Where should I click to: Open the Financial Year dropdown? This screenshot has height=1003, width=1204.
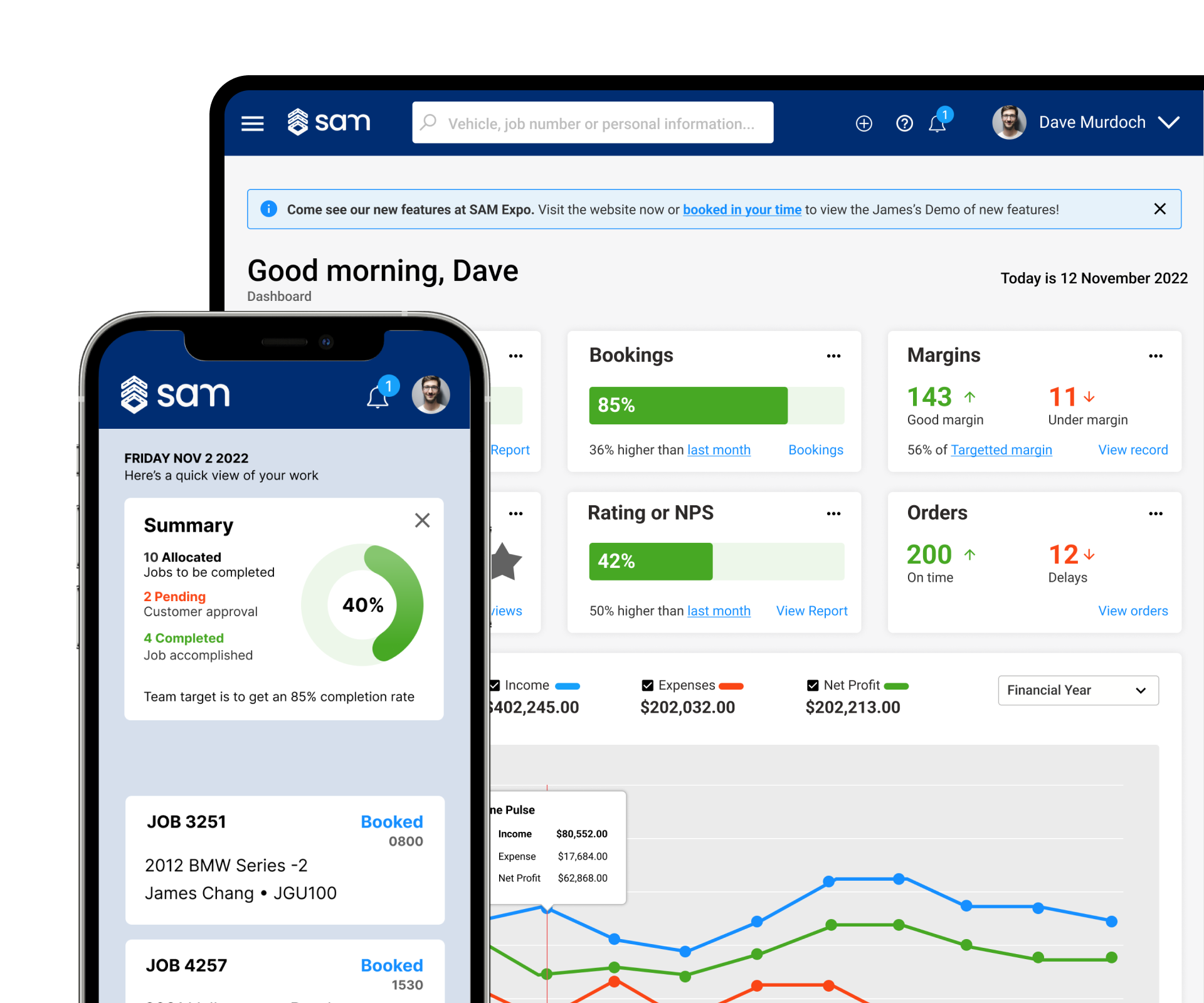[1078, 690]
